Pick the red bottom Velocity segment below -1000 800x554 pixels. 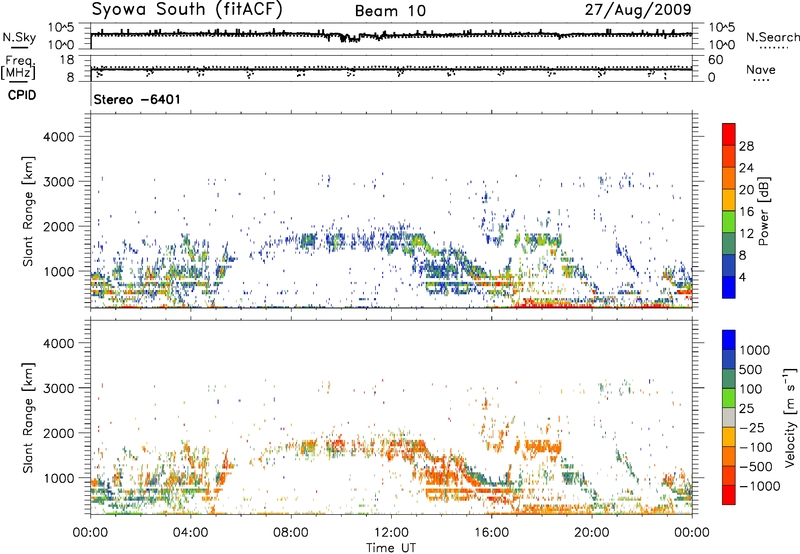pyautogui.click(x=729, y=495)
